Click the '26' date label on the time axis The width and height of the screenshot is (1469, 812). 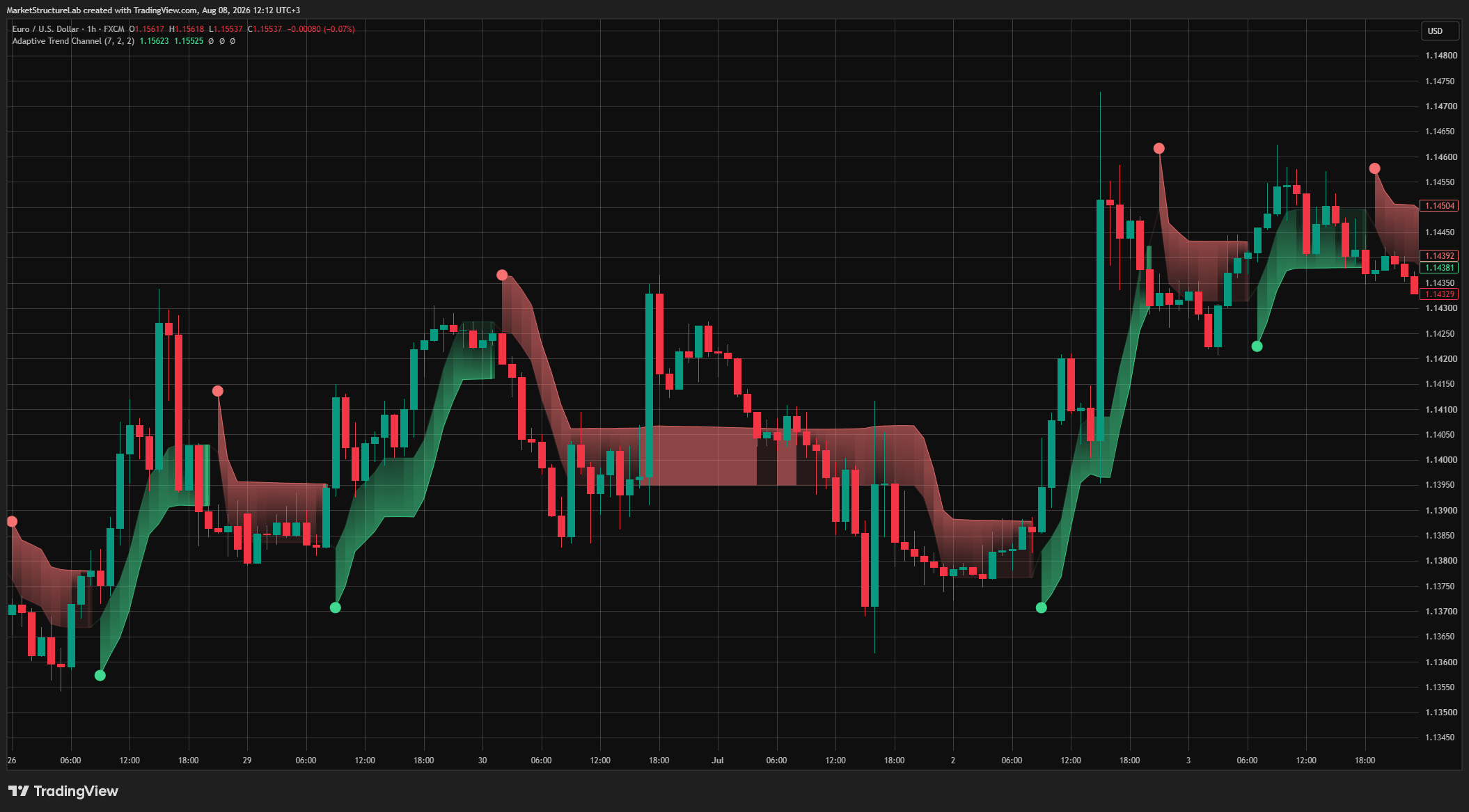tap(12, 761)
